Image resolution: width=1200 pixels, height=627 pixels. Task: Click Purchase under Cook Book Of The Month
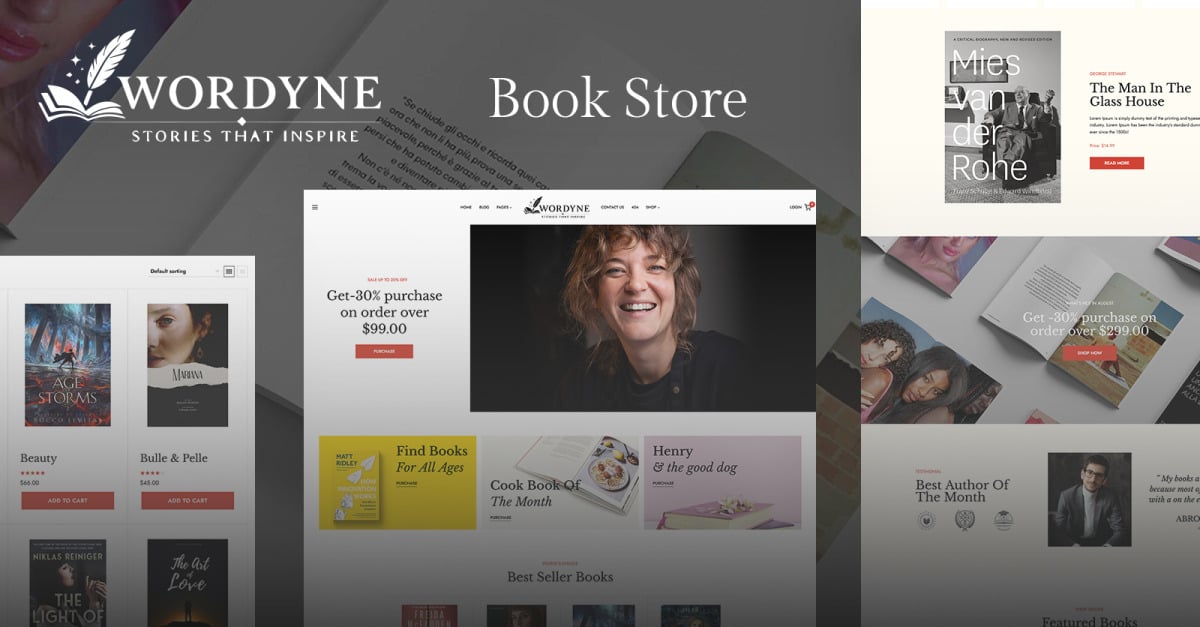501,517
